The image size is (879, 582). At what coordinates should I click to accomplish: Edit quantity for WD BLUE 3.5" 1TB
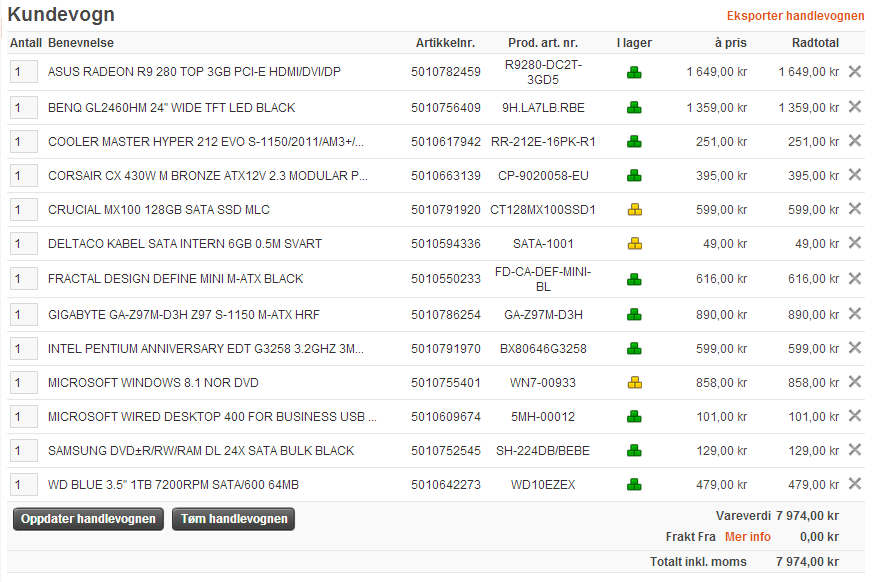[24, 484]
